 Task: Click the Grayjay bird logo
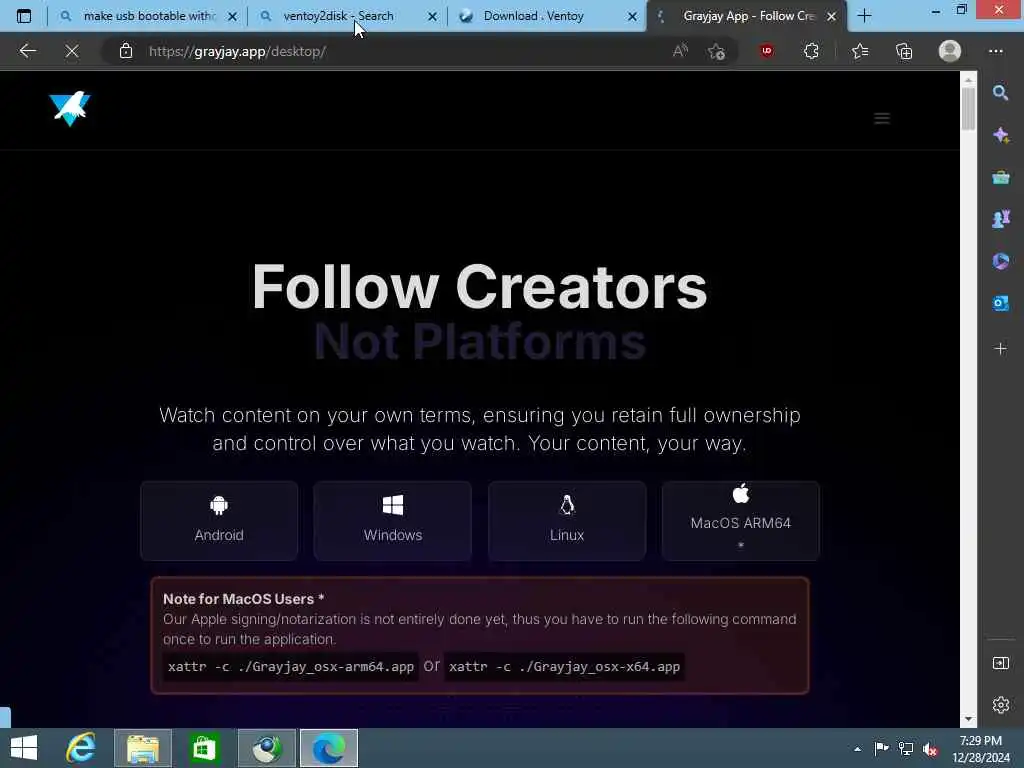point(69,108)
